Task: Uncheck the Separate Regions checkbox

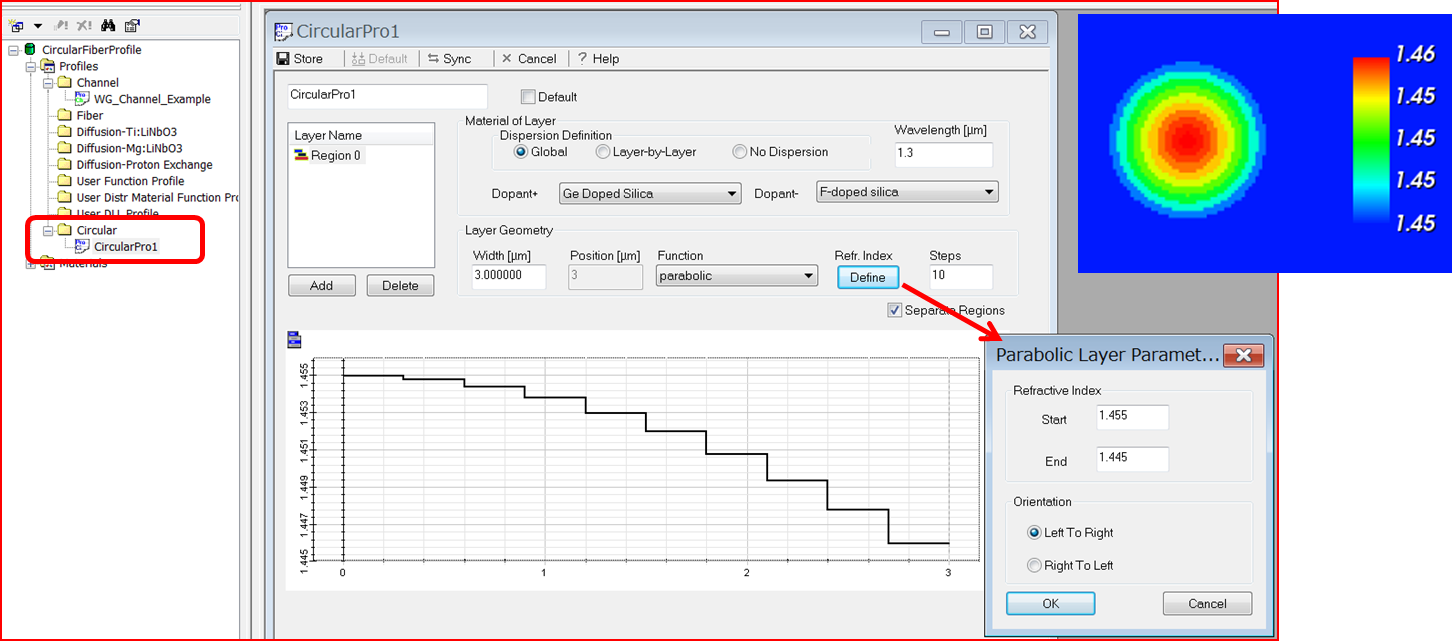Action: (895, 310)
